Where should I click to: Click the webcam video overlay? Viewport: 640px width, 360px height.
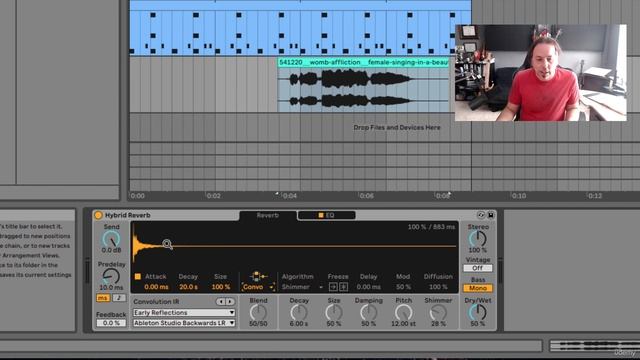pyautogui.click(x=541, y=73)
